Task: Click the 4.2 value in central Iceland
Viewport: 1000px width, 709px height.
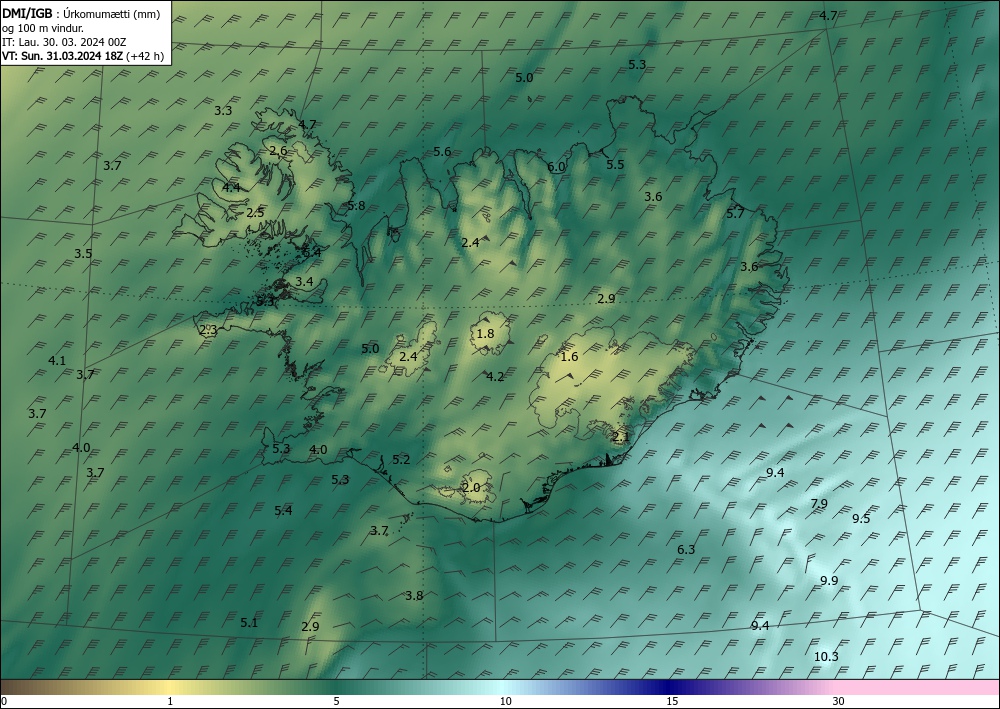Action: [x=495, y=377]
